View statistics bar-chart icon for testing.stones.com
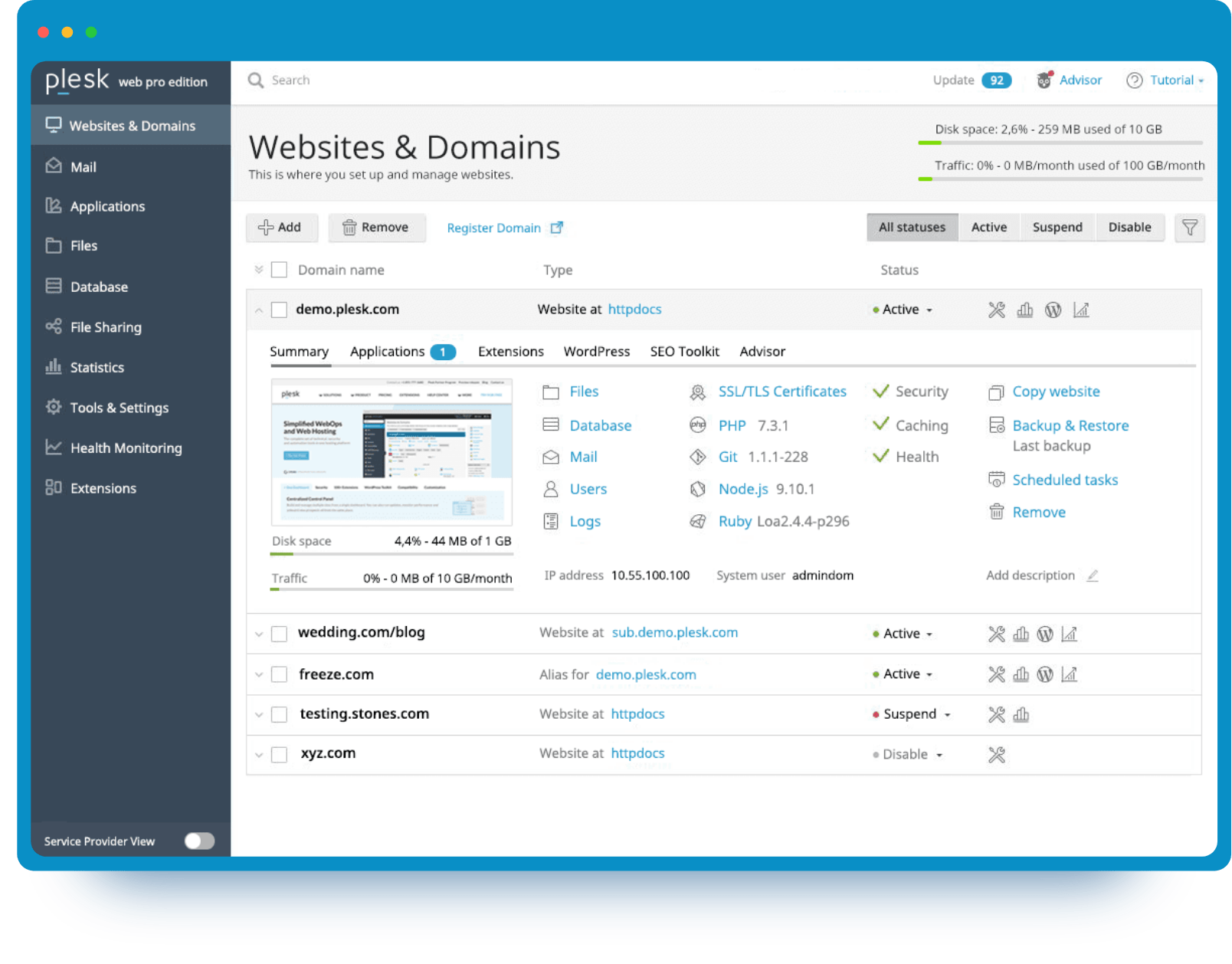This screenshot has height=964, width=1232. tap(1021, 714)
